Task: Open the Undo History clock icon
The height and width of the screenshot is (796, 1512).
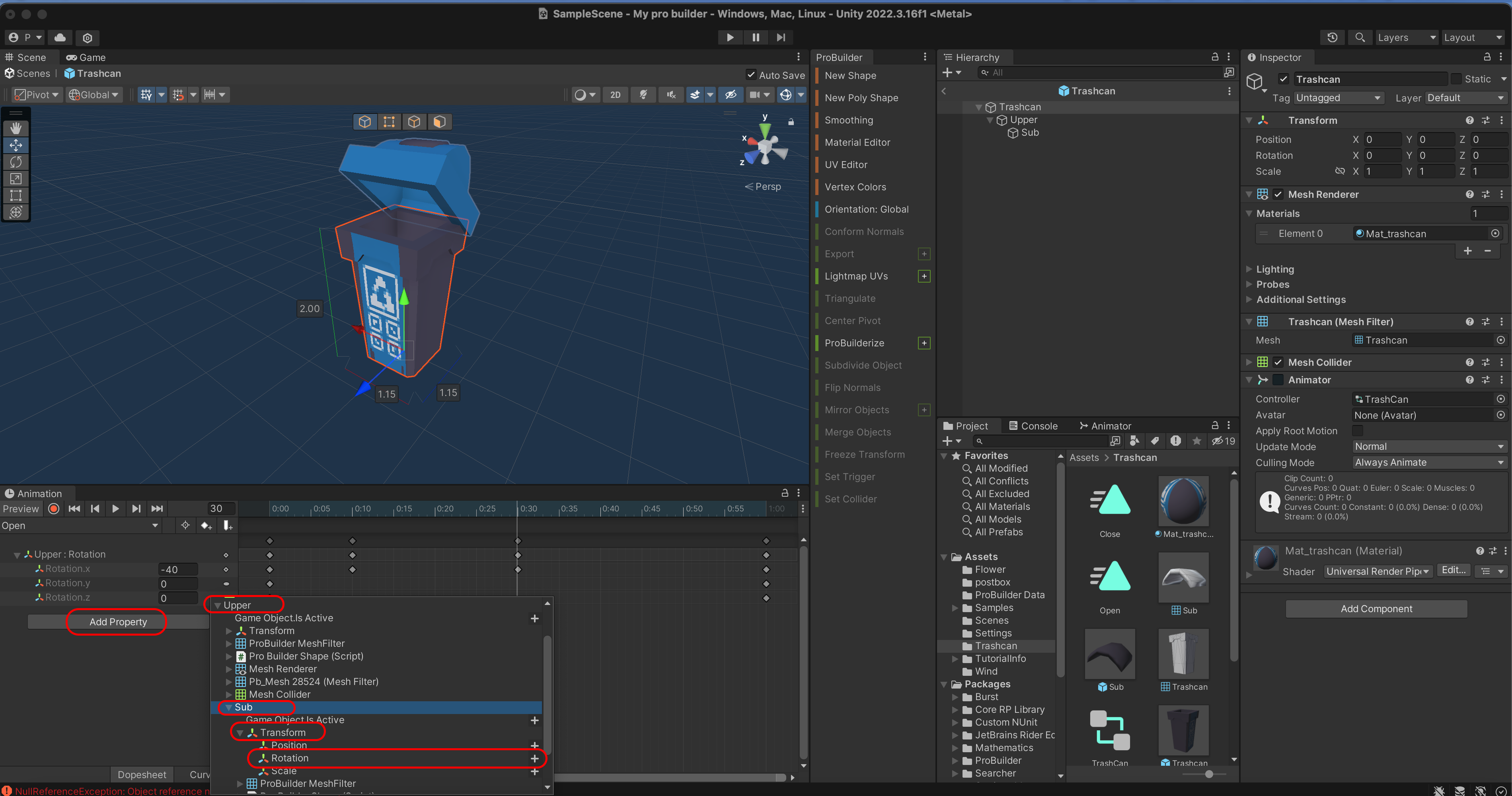Action: (1332, 37)
